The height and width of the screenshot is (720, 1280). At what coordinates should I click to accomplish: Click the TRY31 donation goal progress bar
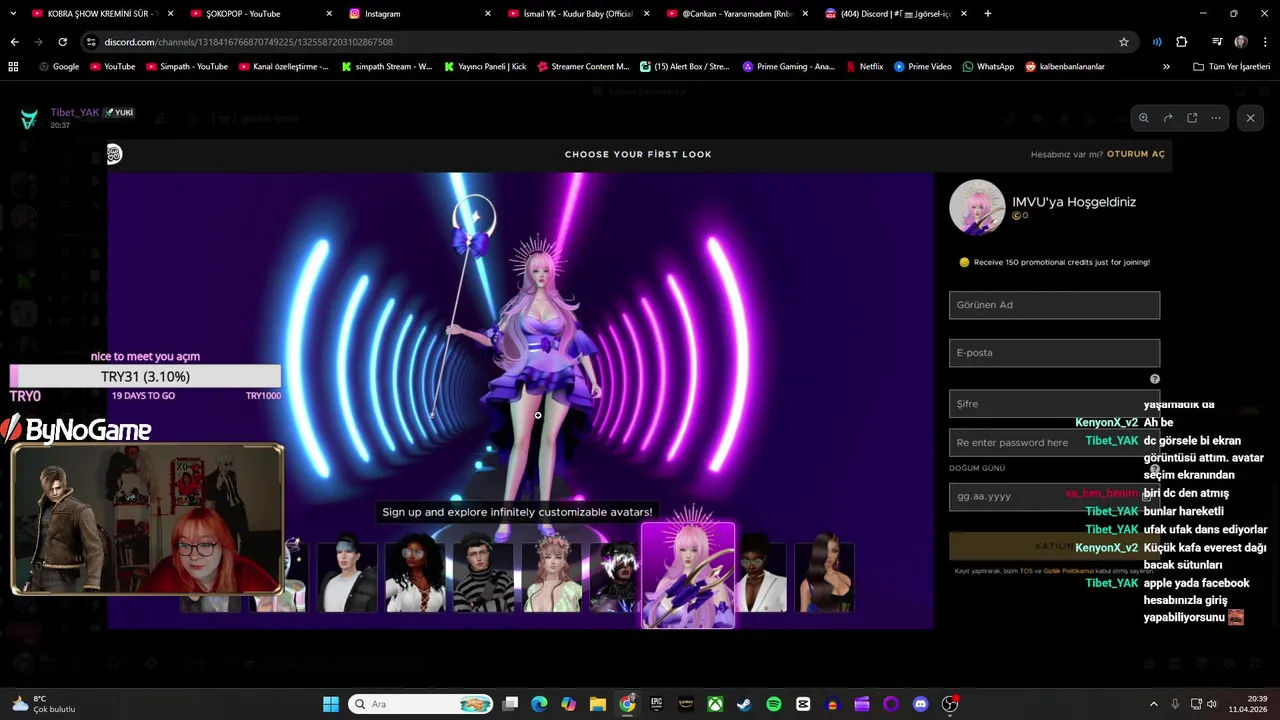pyautogui.click(x=145, y=377)
